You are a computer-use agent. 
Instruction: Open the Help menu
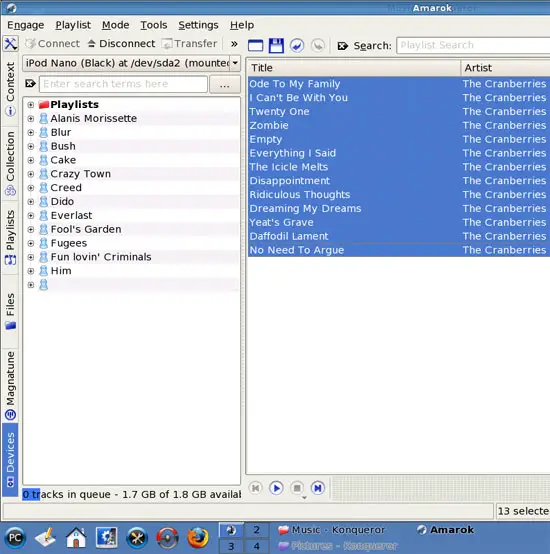pos(242,25)
